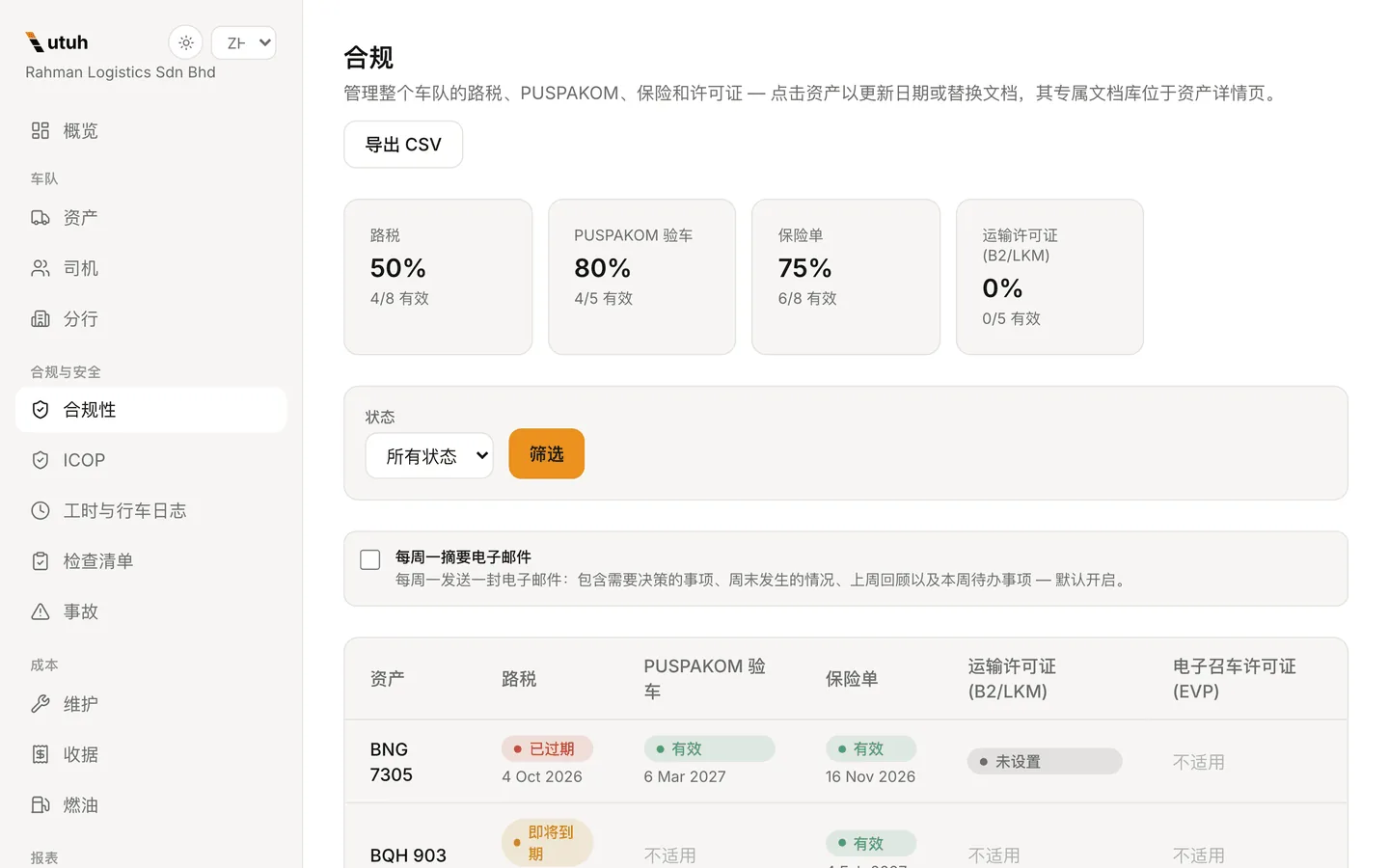Open 维护 via the wrench icon
The image size is (1389, 868).
pos(41,704)
